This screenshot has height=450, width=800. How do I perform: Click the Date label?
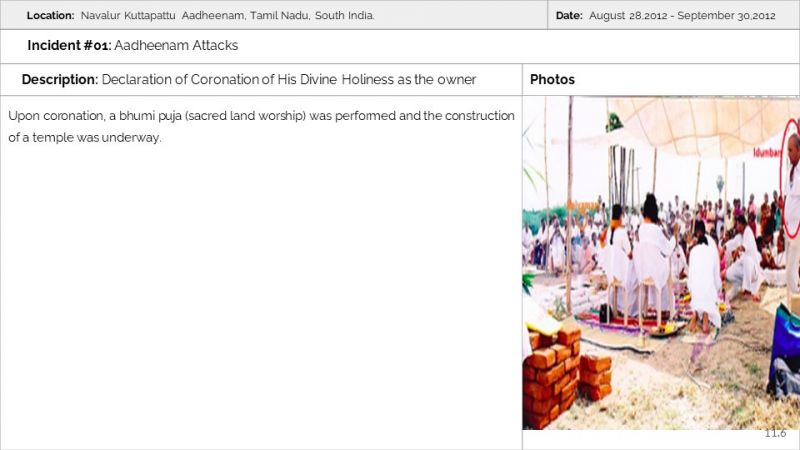tap(569, 15)
